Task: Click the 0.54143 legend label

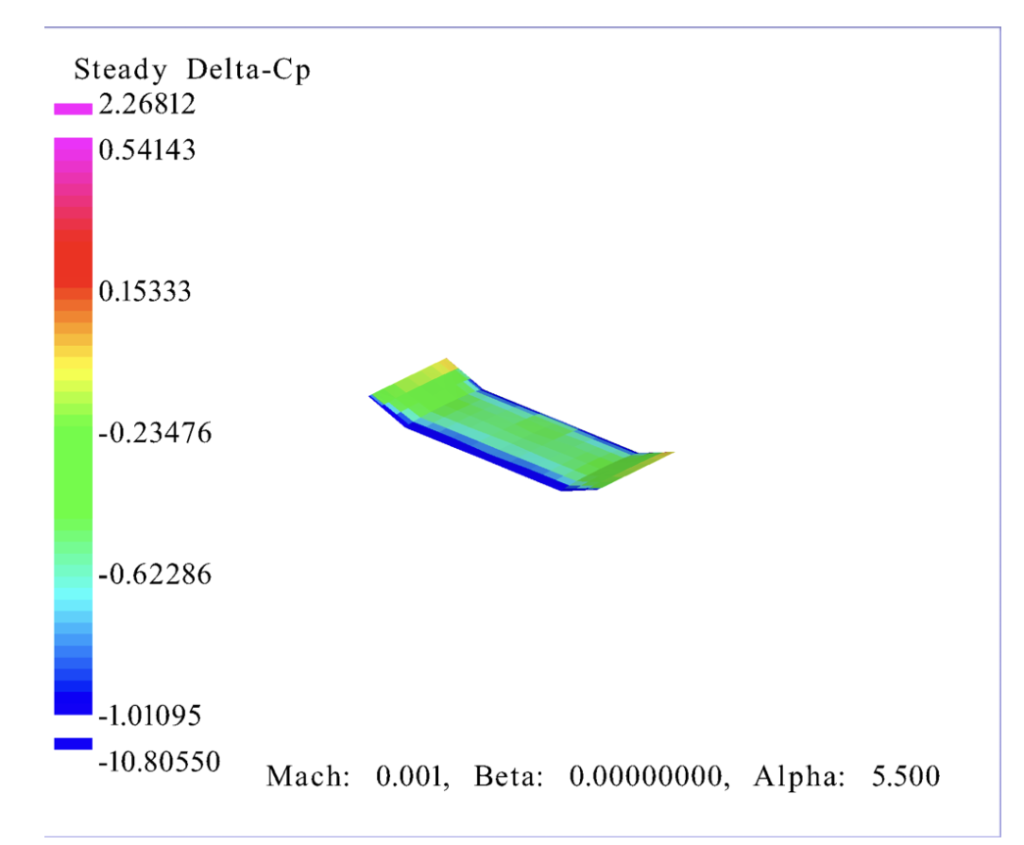Action: point(147,150)
